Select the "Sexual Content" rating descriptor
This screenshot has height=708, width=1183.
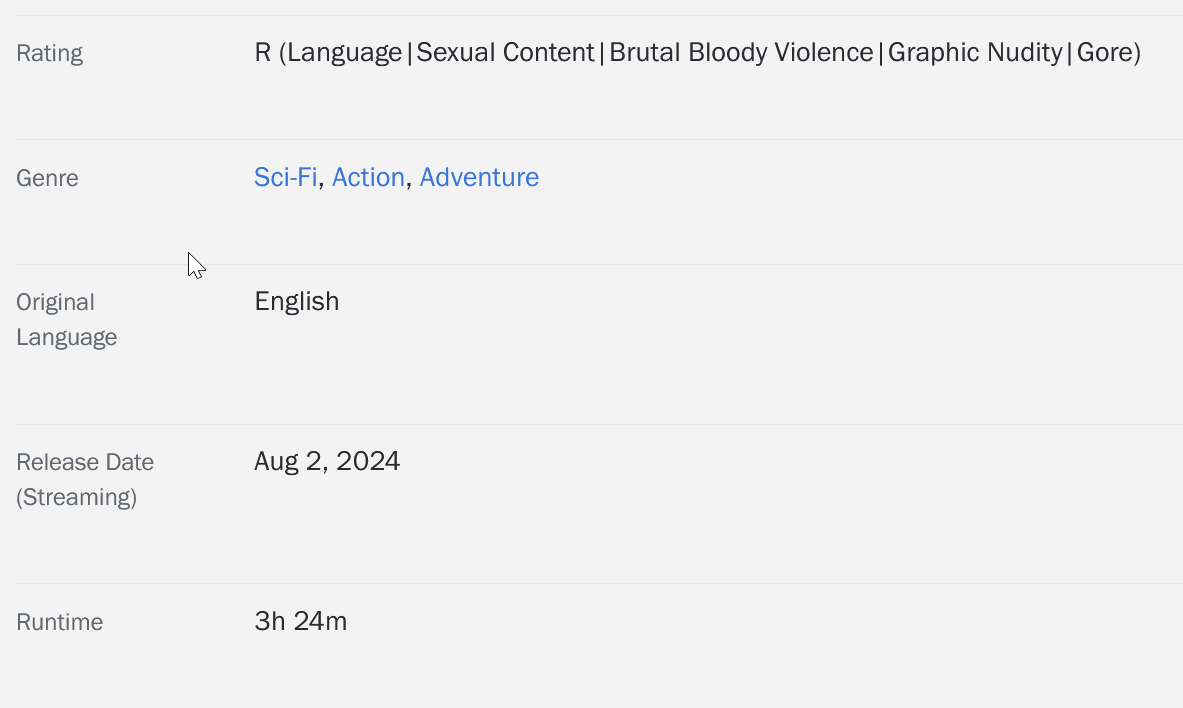pos(505,53)
